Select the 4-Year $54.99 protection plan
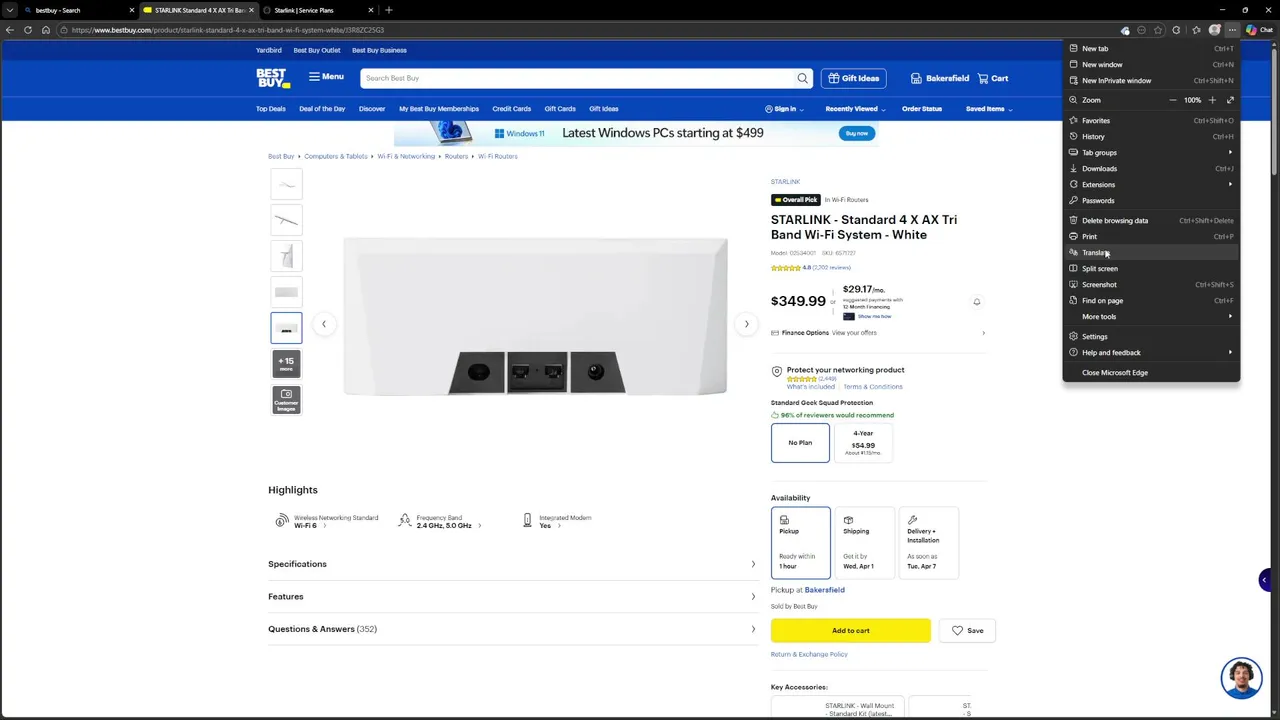Screen dimensions: 1280x720 [863, 443]
